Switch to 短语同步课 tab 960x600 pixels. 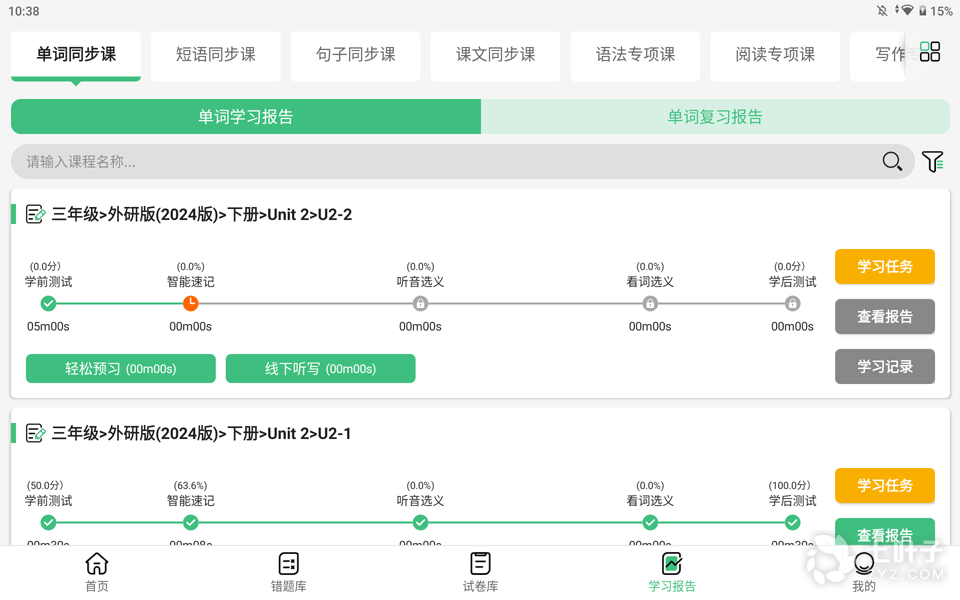pyautogui.click(x=216, y=55)
